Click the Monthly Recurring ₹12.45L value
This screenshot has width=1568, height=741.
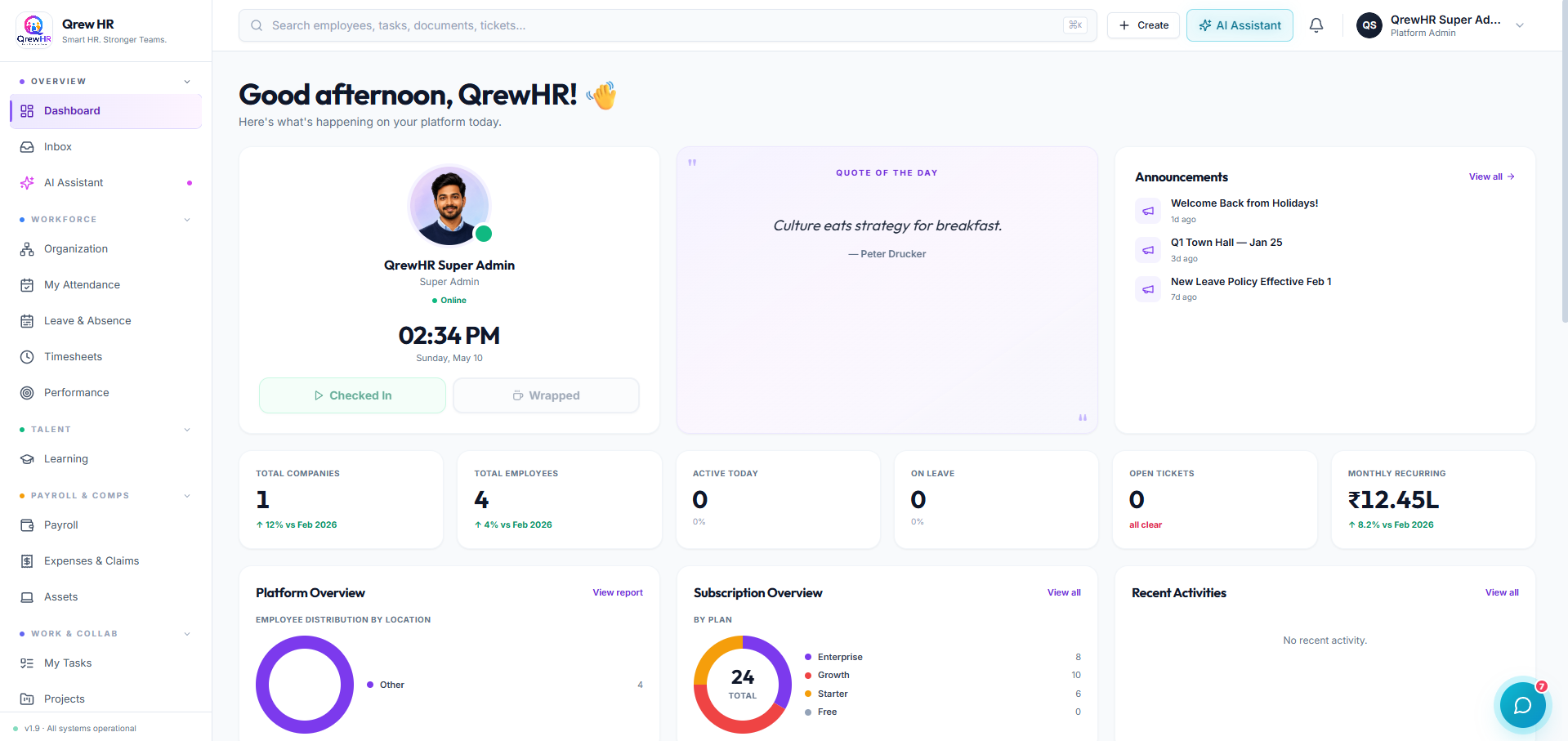[1393, 500]
